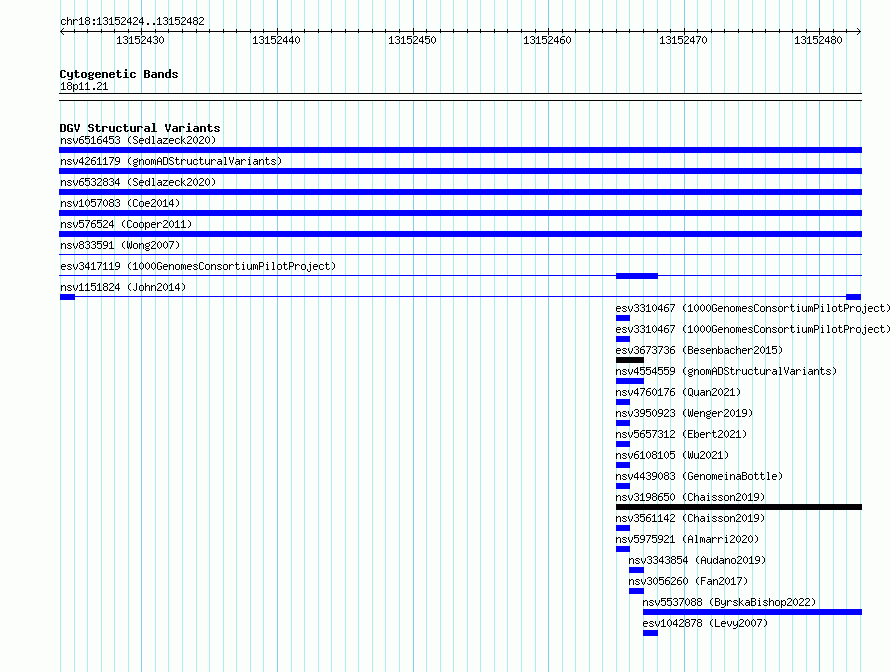Click the long blue bar under nsv5537088
Screen dimensions: 890x672
click(x=753, y=612)
